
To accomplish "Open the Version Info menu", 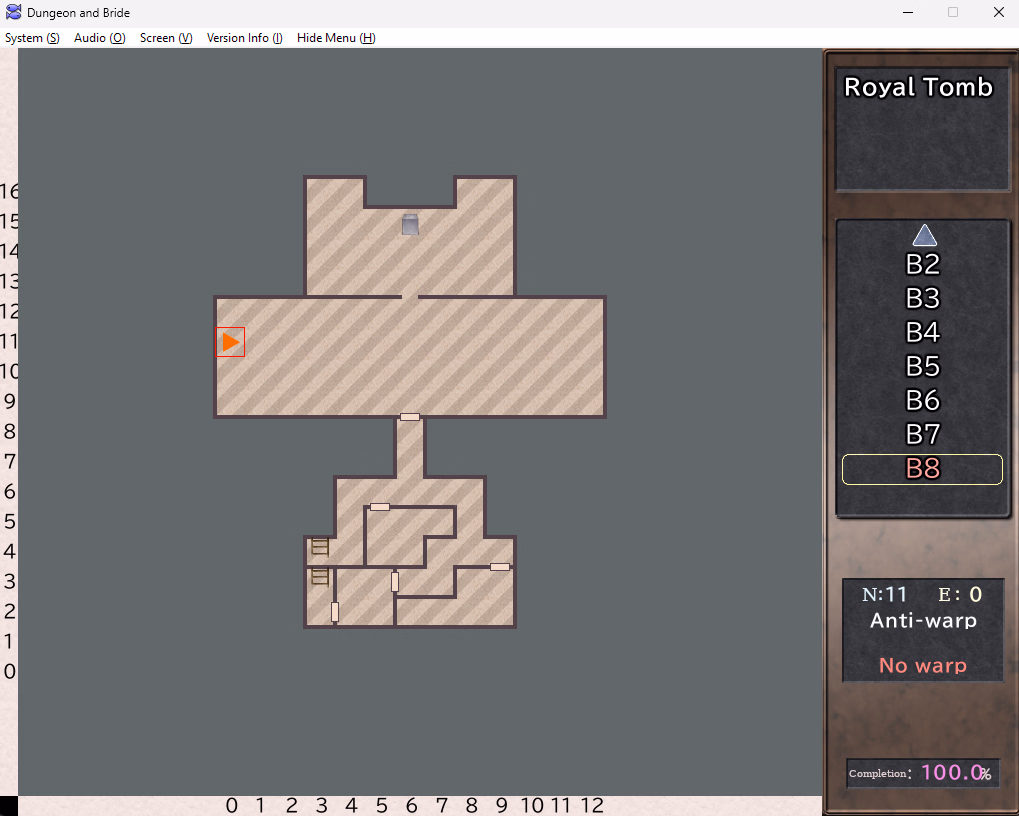I will click(244, 38).
